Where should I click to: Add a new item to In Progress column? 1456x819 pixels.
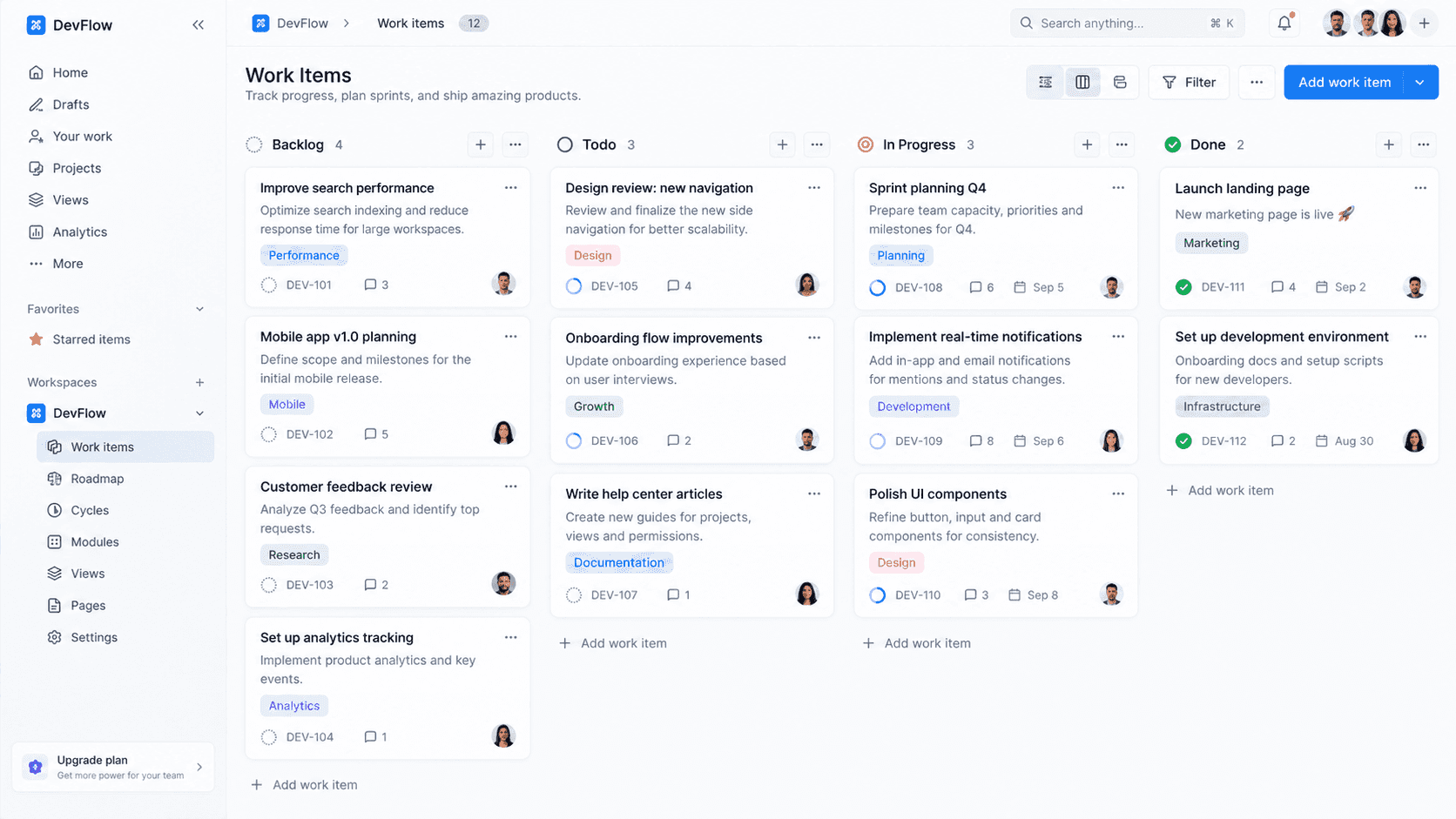(1087, 144)
